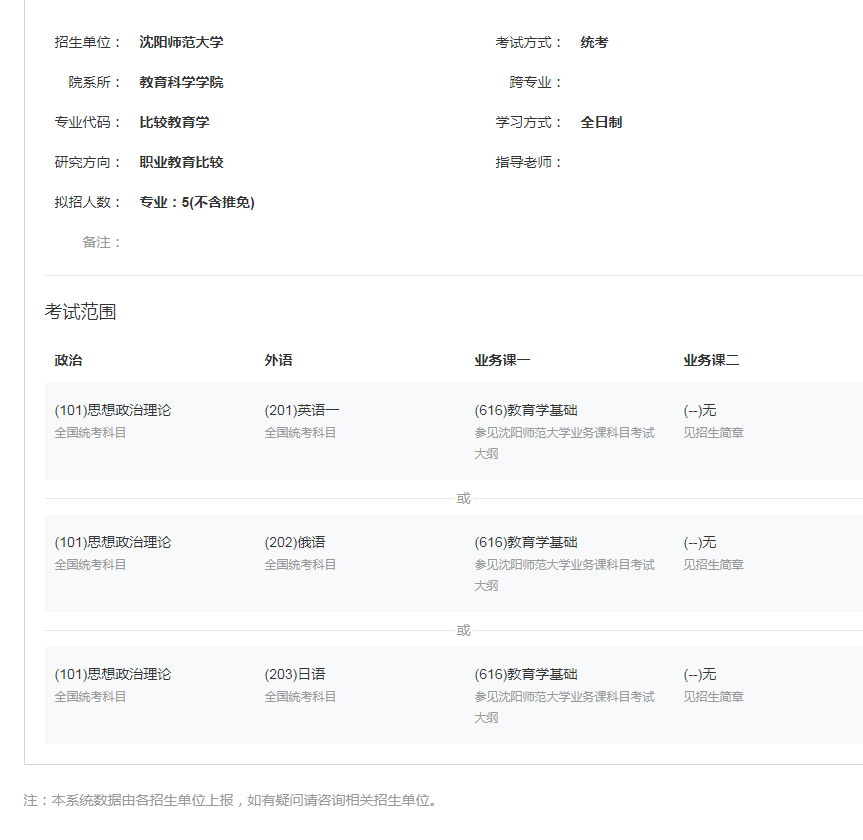Click the 沈阳师范大学 admissions unit value
Screen dimensions: 863x840
181,42
